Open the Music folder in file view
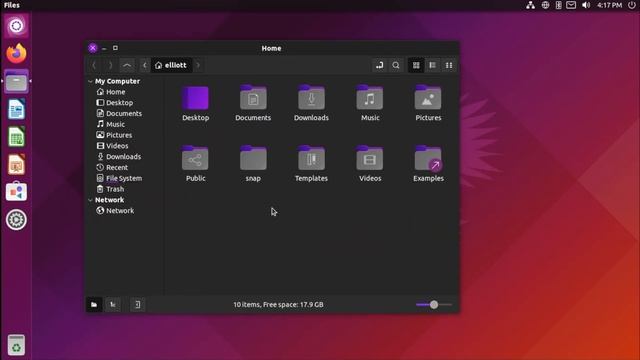Image resolution: width=640 pixels, height=360 pixels. coord(370,98)
